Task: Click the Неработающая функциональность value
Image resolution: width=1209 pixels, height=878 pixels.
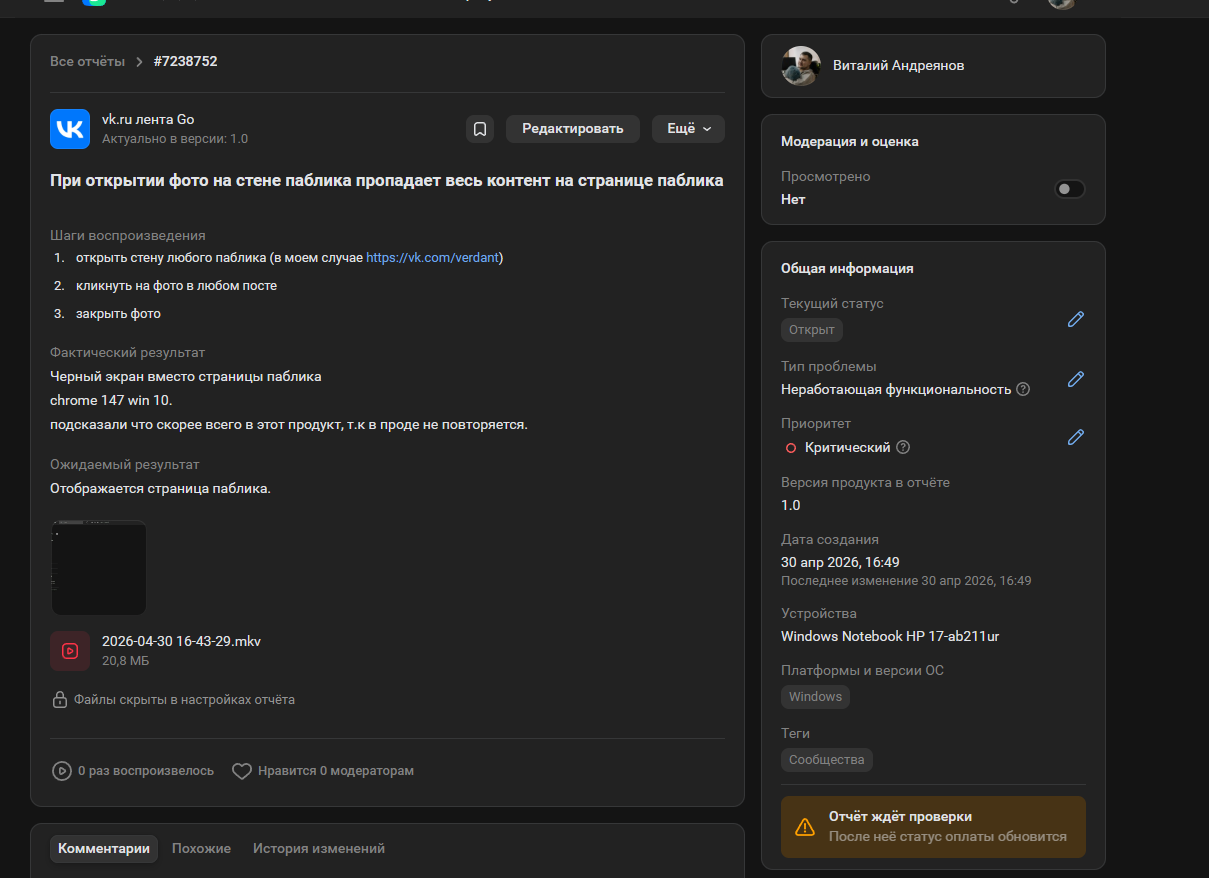Action: click(896, 389)
